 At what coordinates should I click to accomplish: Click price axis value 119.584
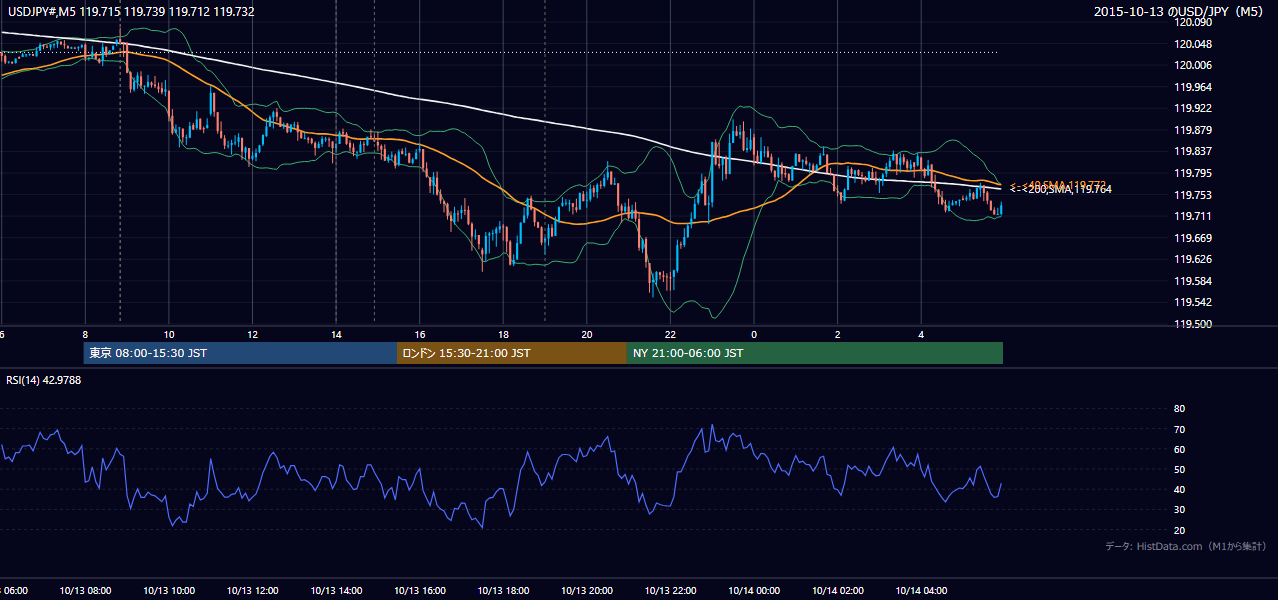pos(1194,281)
